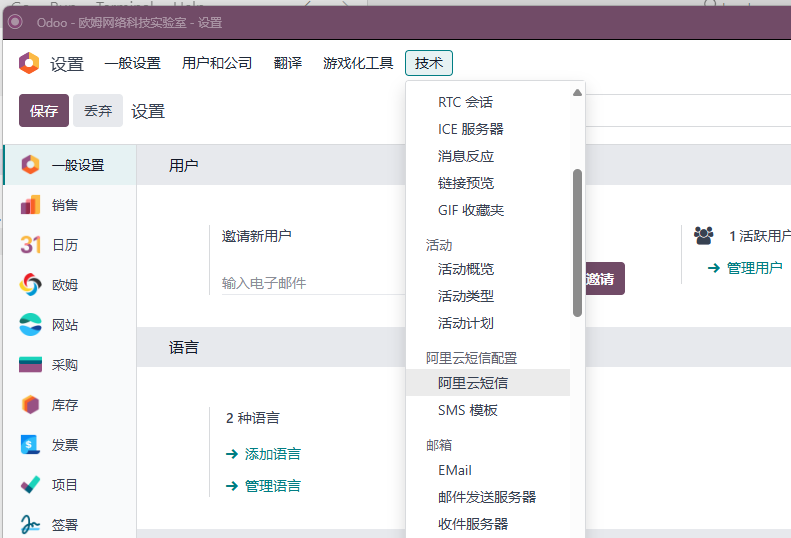Select the 项目 project icon
This screenshot has width=791, height=538.
tap(30, 485)
